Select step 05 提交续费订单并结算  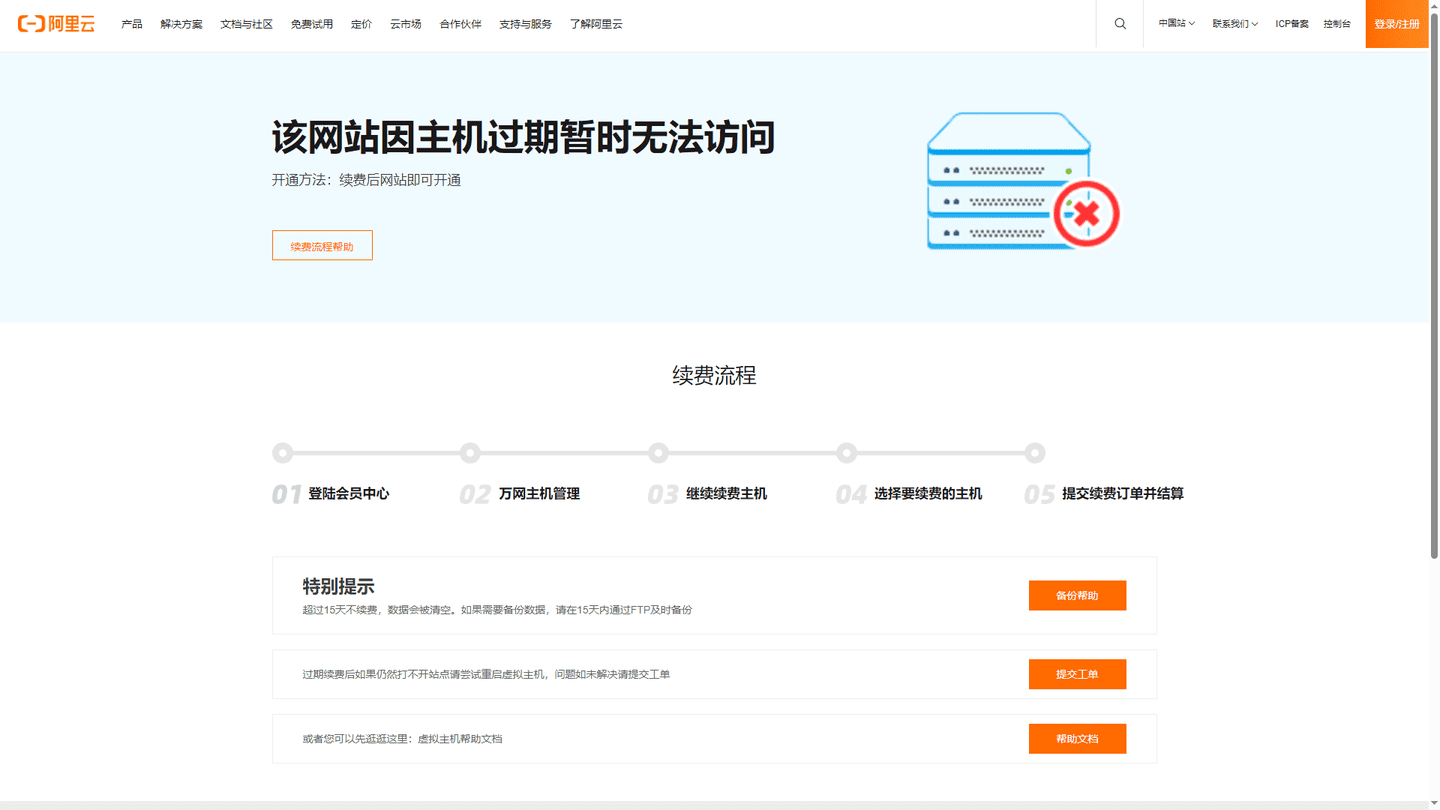[1104, 493]
